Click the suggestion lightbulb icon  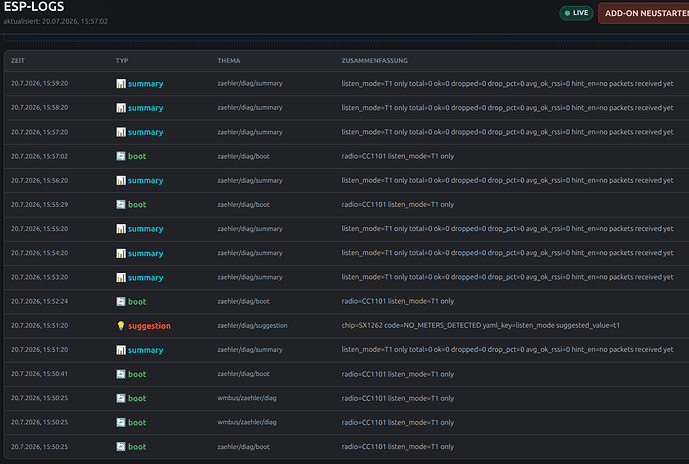(x=121, y=326)
